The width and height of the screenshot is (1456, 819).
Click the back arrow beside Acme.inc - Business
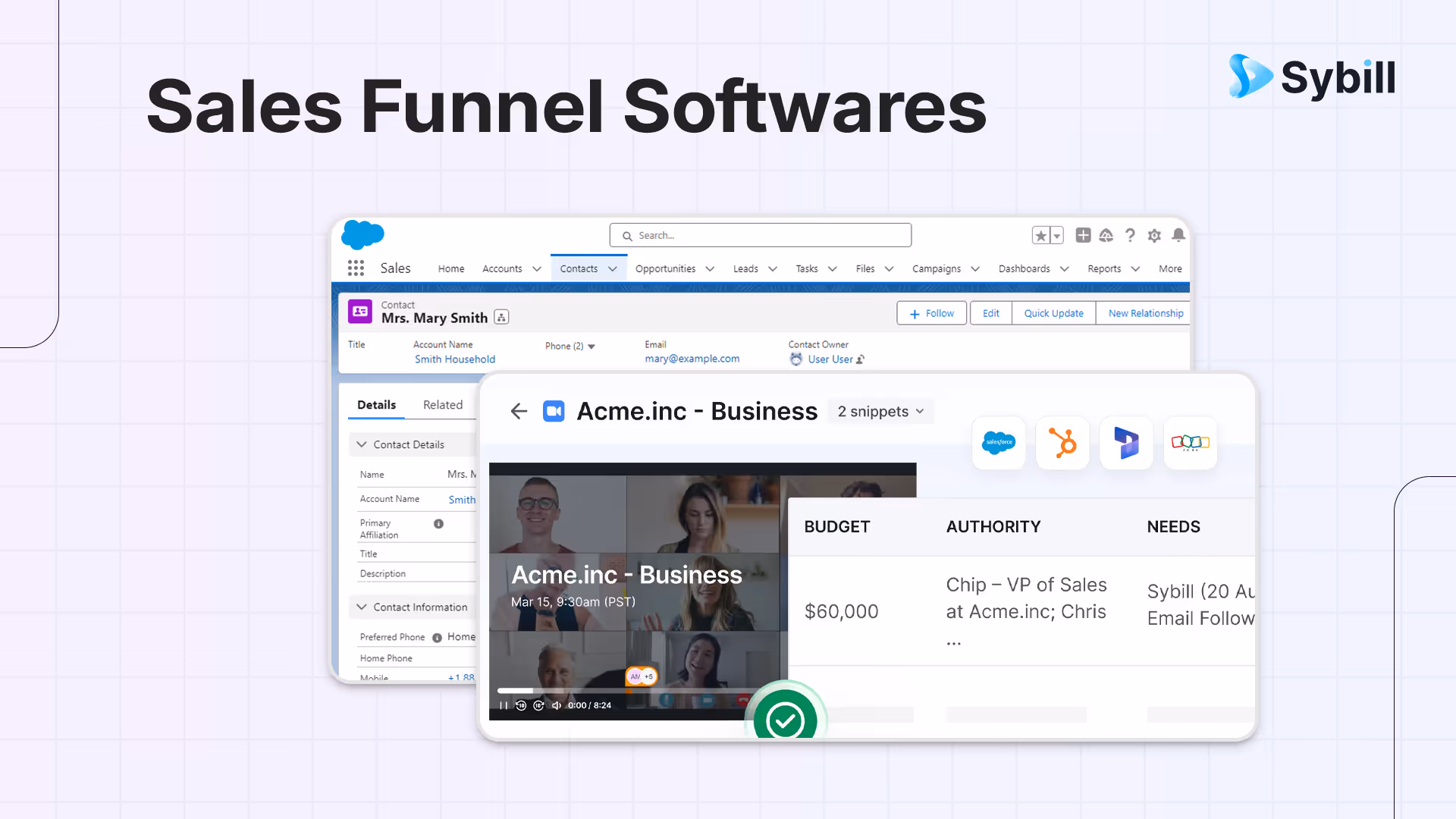(x=519, y=411)
